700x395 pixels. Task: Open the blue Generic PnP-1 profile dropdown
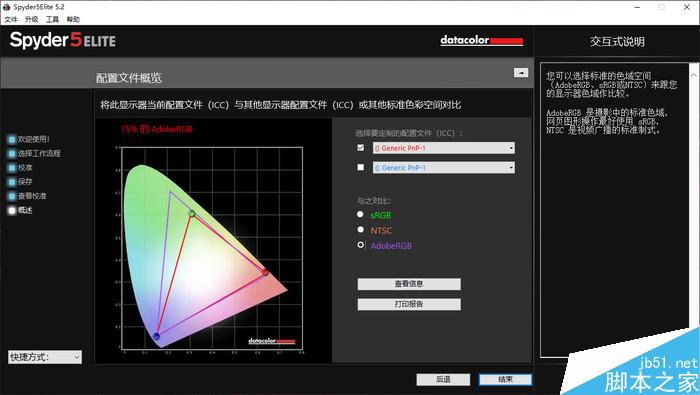pyautogui.click(x=444, y=168)
